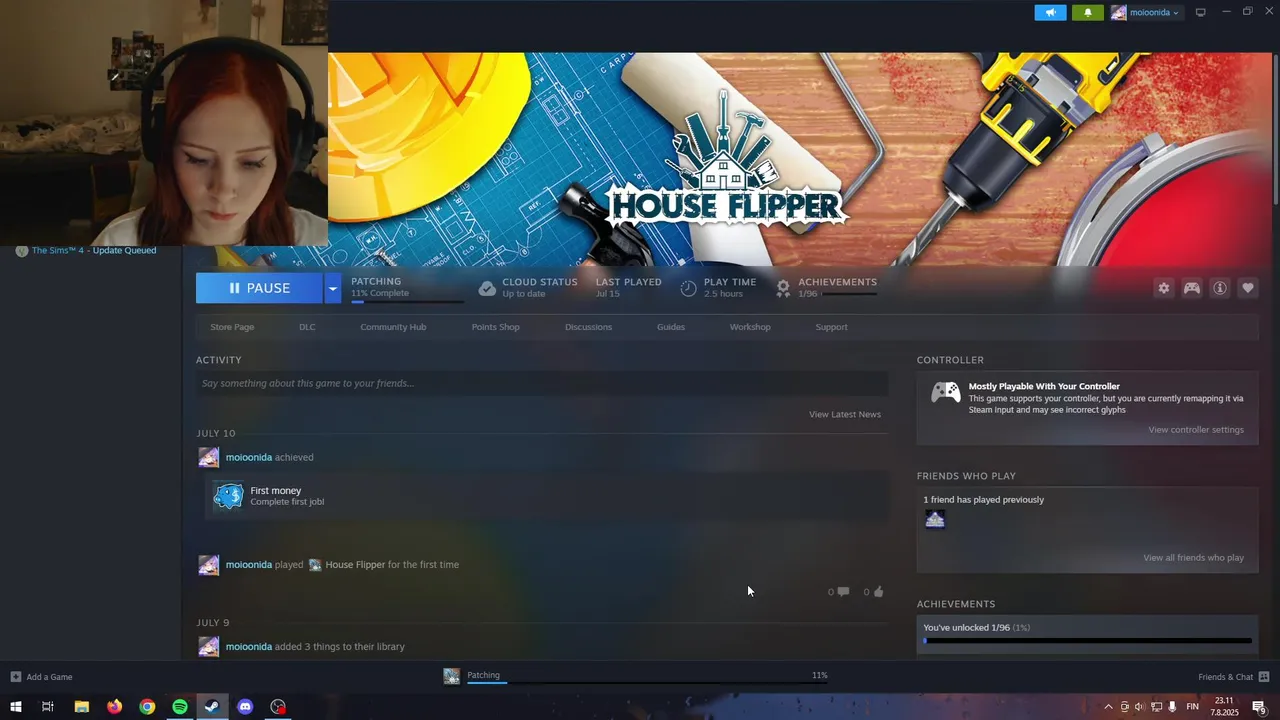Screen dimensions: 1280x720
Task: Click Add a Game link
Action: click(x=49, y=677)
